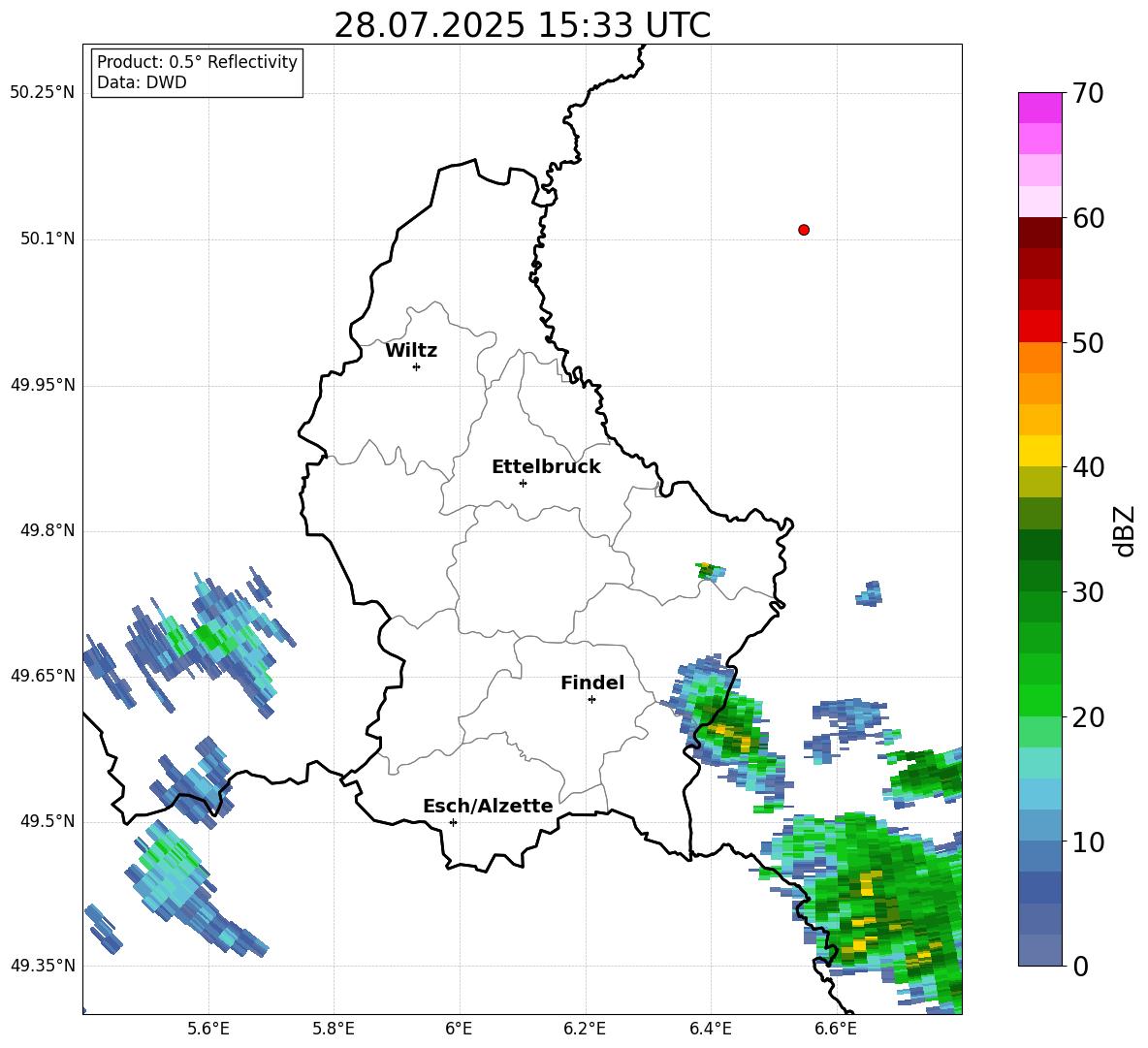Click the small isolated radar echo near 6.4°E 49.76°N
Viewport: 1148px width, 1048px height.
tap(710, 572)
